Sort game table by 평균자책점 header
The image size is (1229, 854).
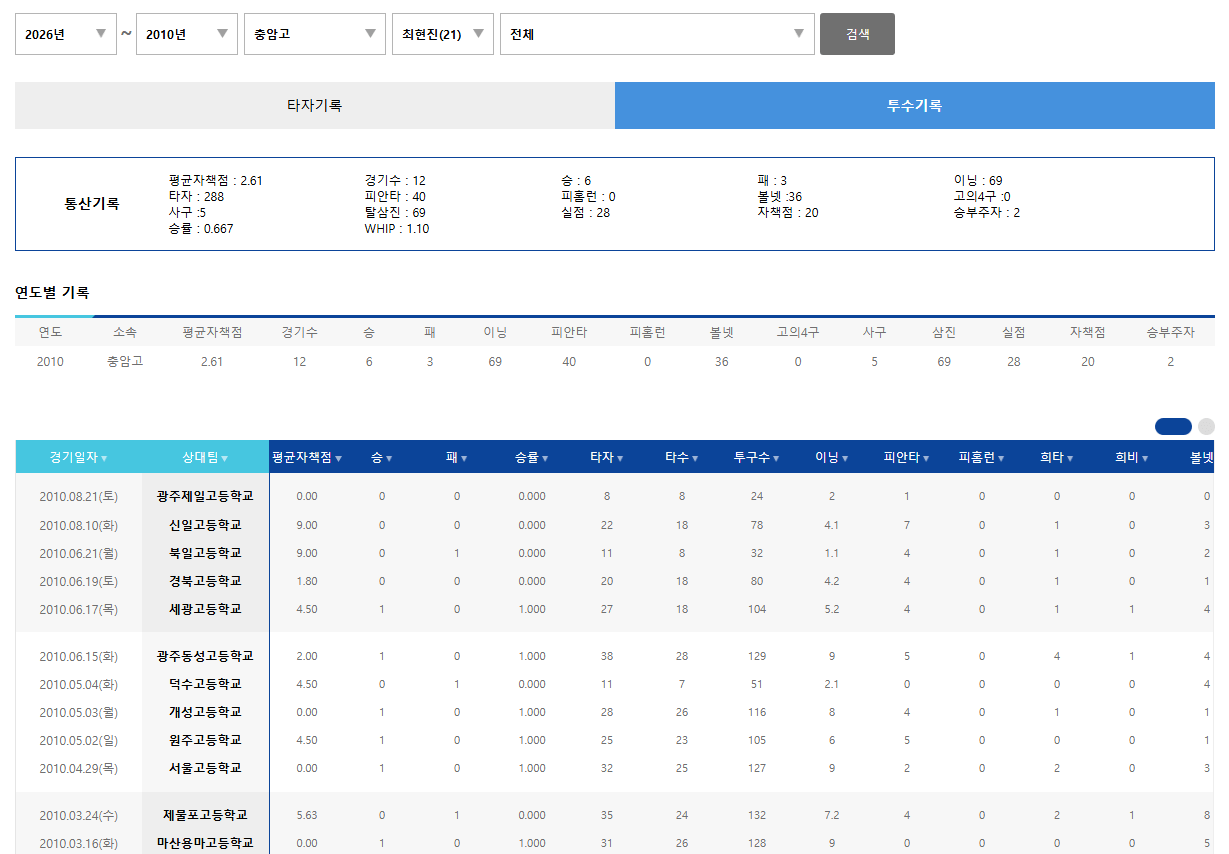click(x=307, y=457)
